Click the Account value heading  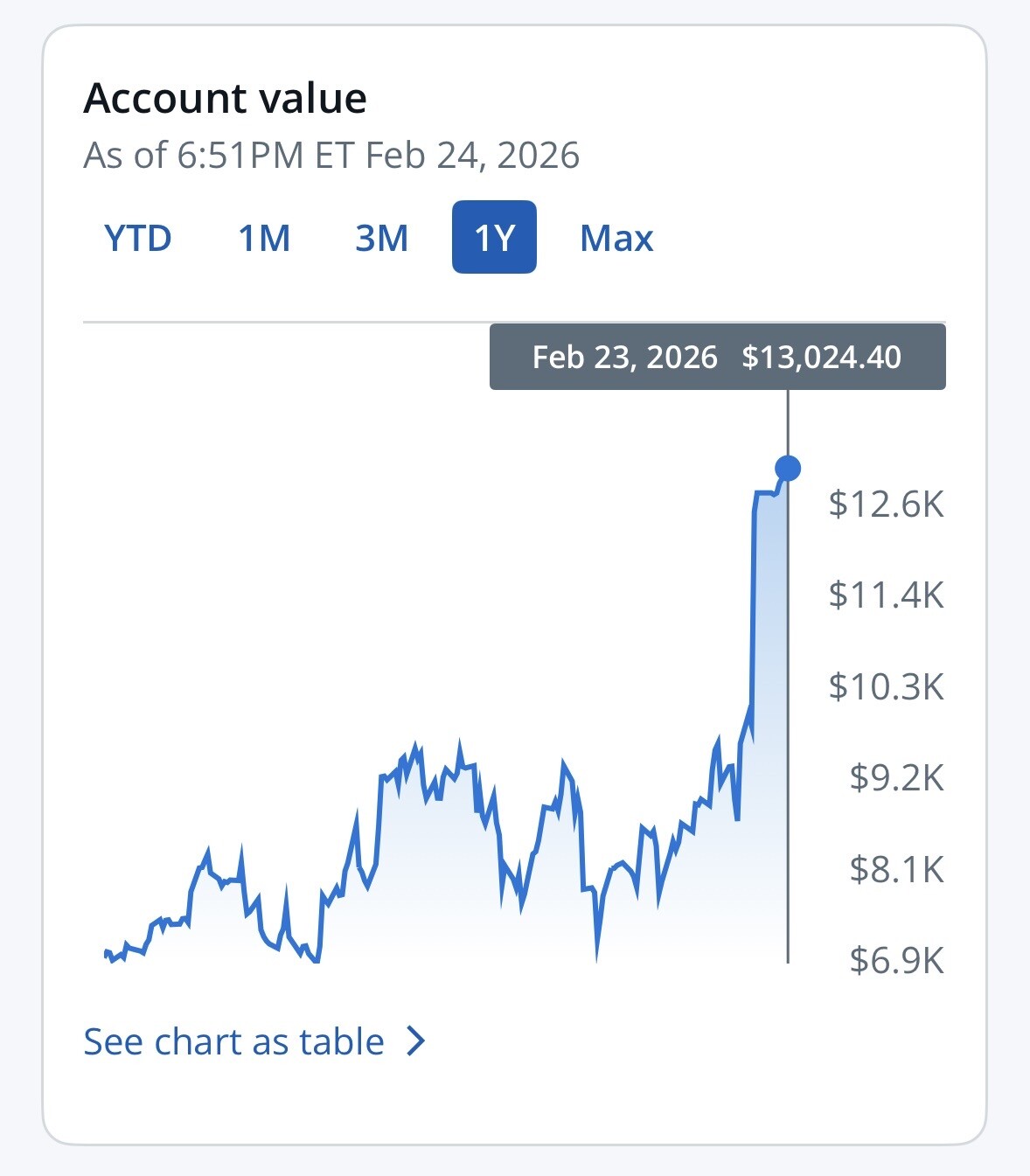[x=225, y=98]
